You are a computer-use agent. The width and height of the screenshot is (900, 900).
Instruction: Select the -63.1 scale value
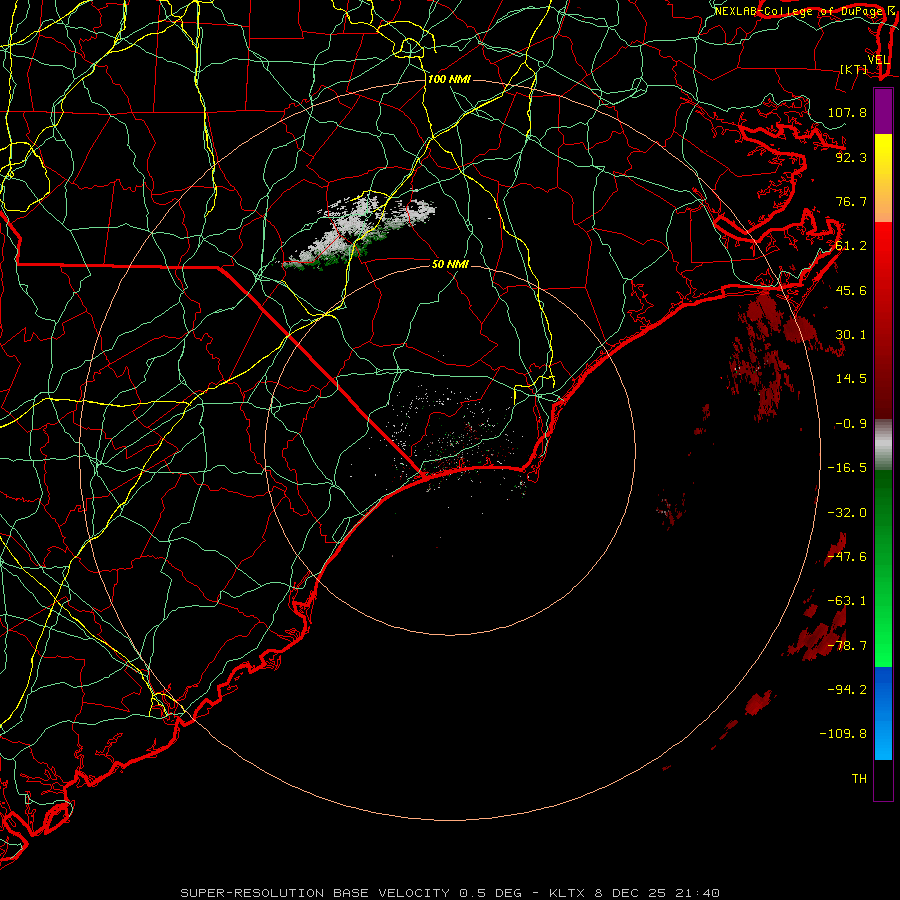coord(847,601)
